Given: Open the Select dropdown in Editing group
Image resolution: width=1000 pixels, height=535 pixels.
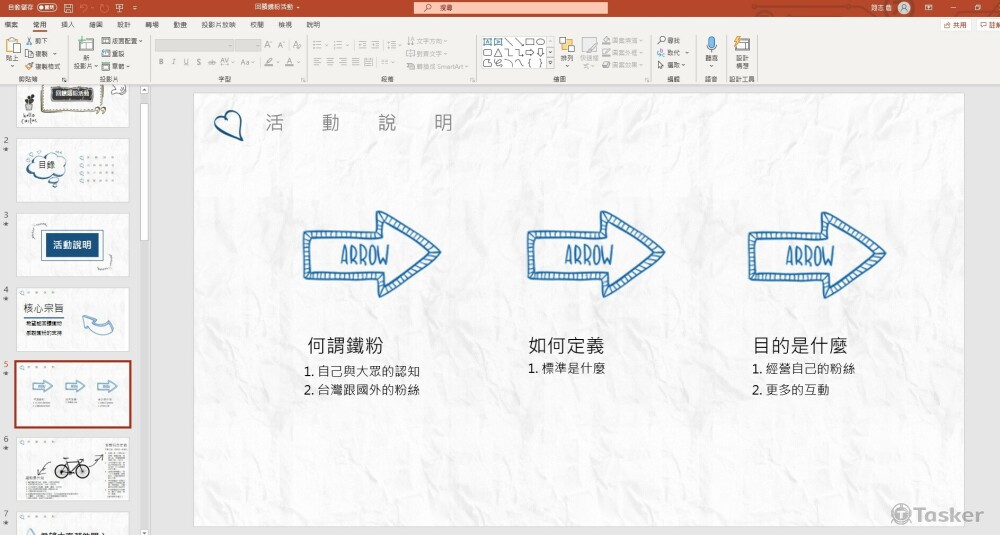Looking at the screenshot, I should 673,65.
